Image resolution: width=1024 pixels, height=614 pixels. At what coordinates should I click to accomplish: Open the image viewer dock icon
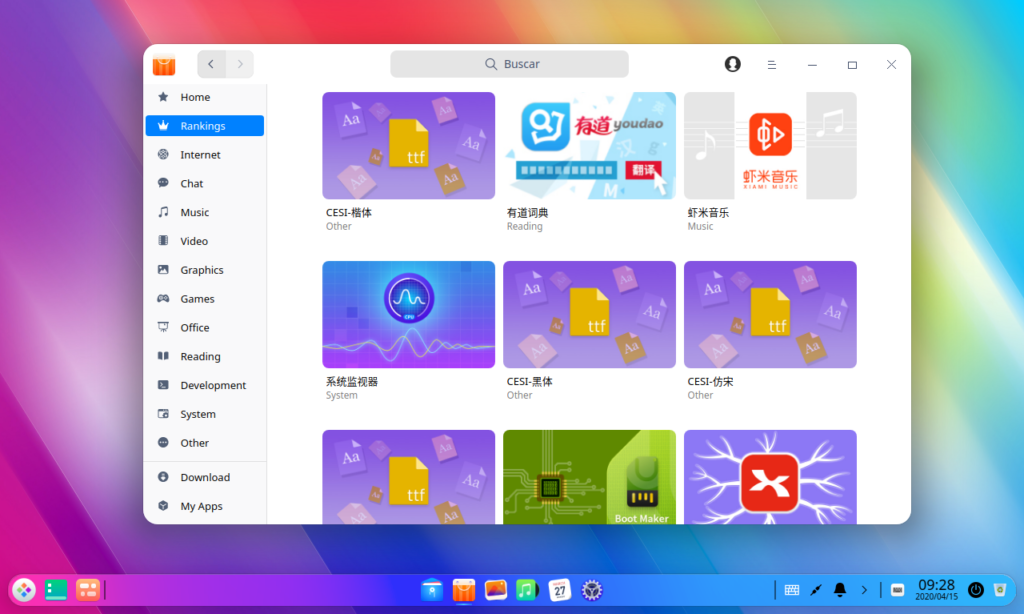click(496, 590)
